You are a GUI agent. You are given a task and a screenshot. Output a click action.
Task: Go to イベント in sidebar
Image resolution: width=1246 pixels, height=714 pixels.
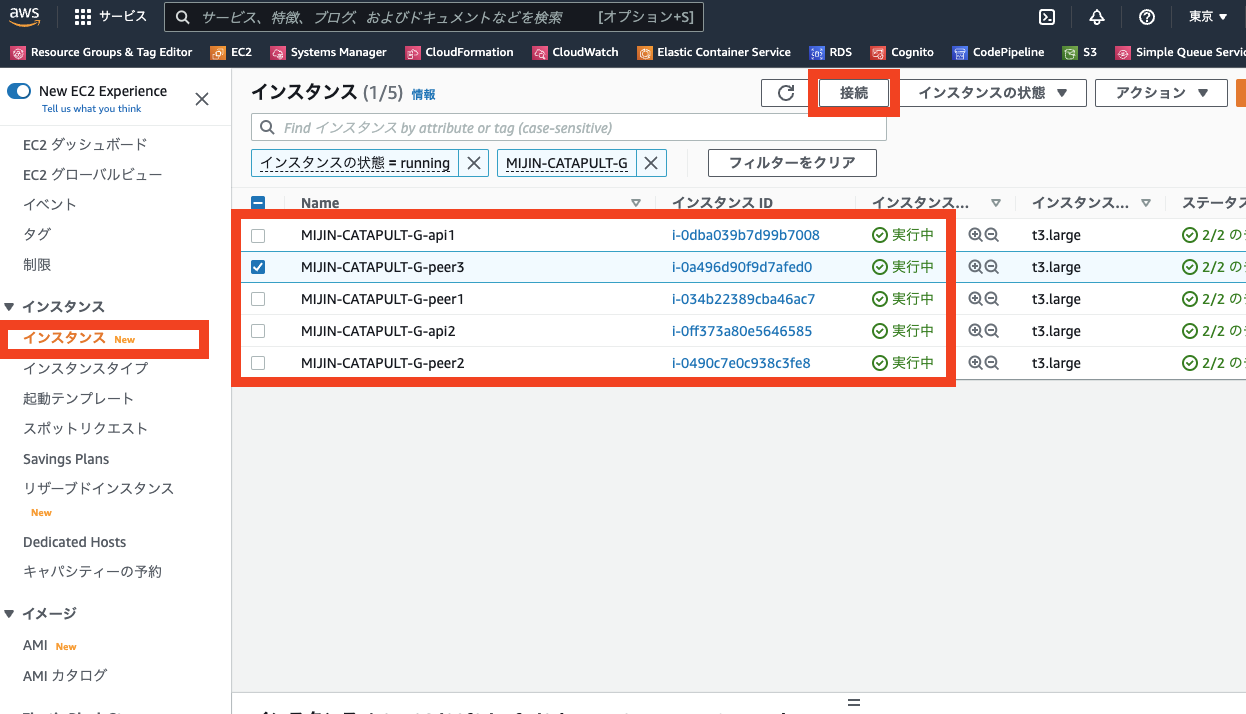(50, 205)
